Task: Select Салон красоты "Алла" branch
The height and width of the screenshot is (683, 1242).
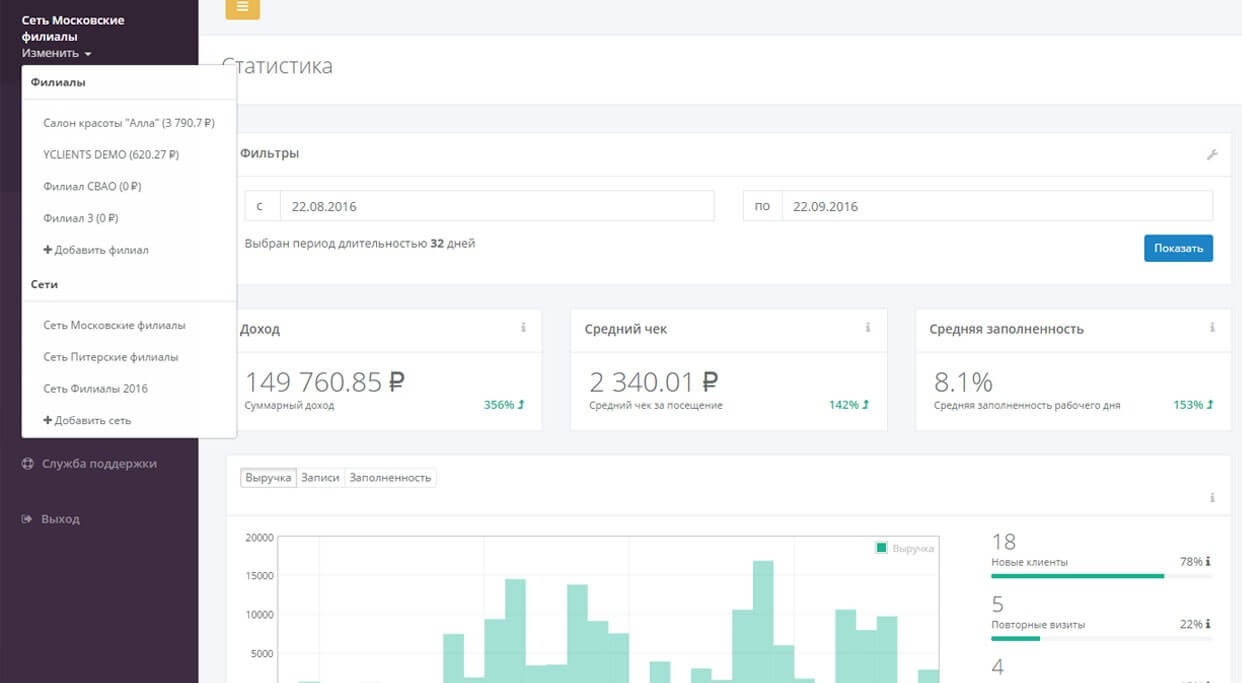Action: (x=128, y=123)
